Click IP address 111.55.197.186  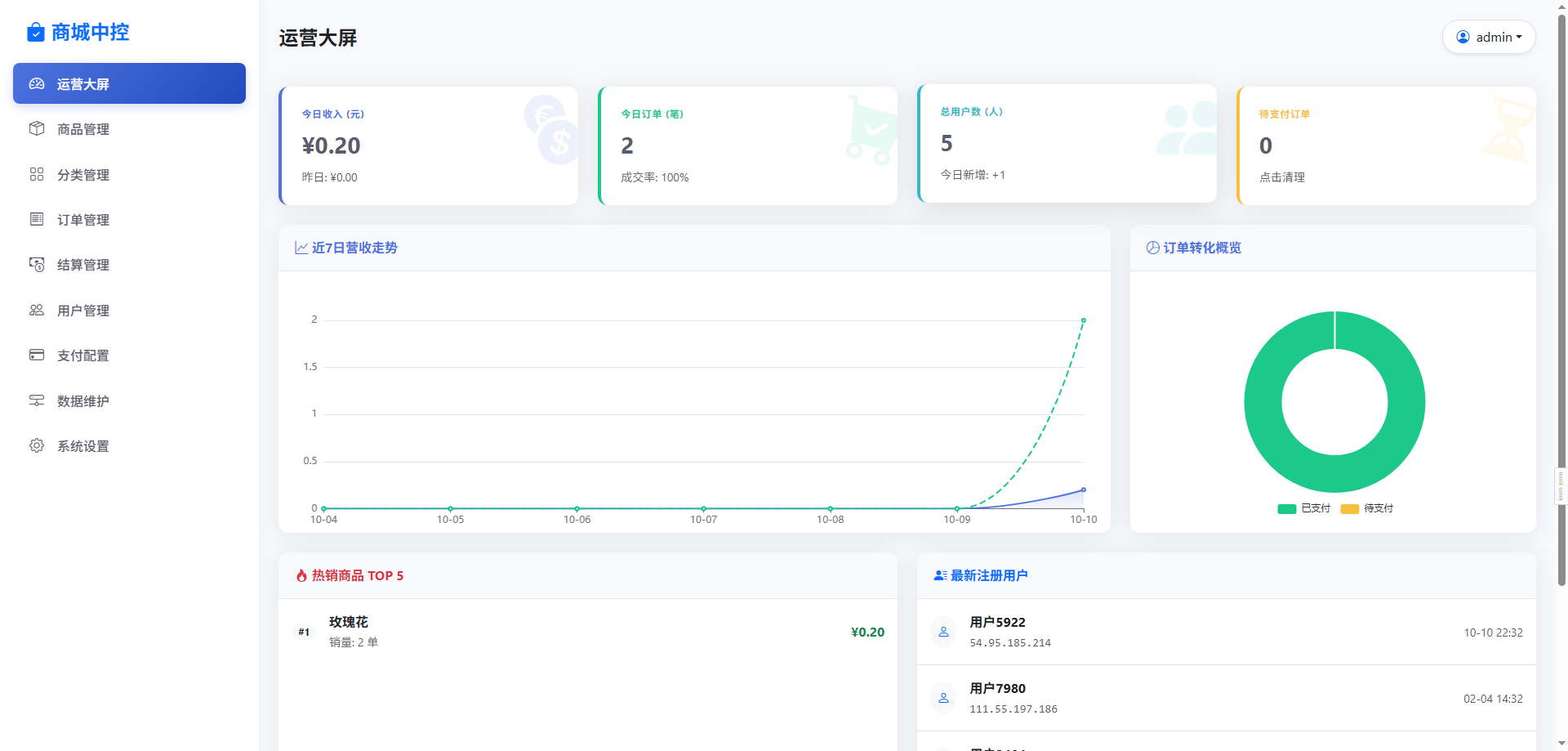click(x=1013, y=709)
